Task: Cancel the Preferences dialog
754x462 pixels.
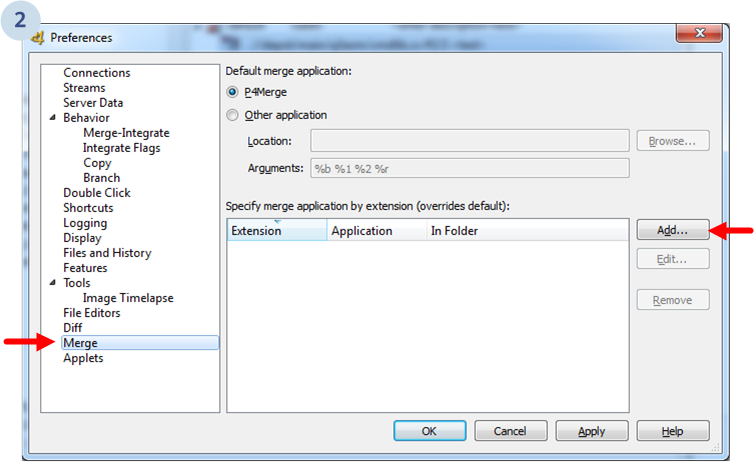Action: [510, 431]
